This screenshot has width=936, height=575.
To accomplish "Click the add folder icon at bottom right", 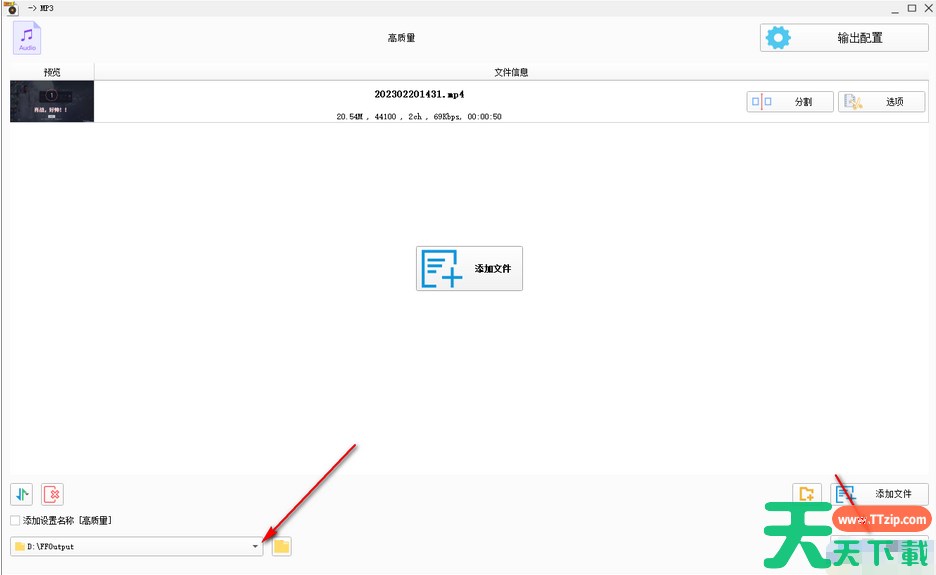I will pyautogui.click(x=807, y=494).
